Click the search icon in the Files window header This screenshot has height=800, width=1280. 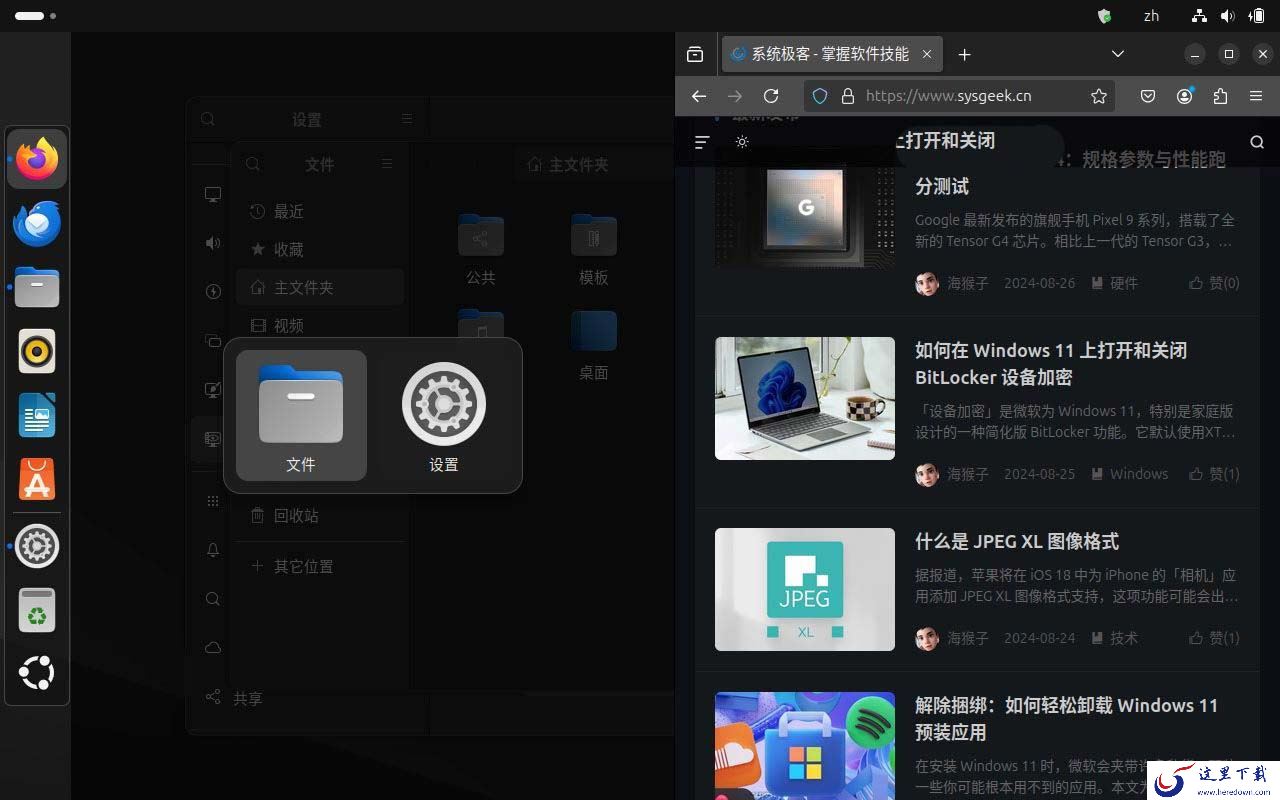[x=253, y=164]
